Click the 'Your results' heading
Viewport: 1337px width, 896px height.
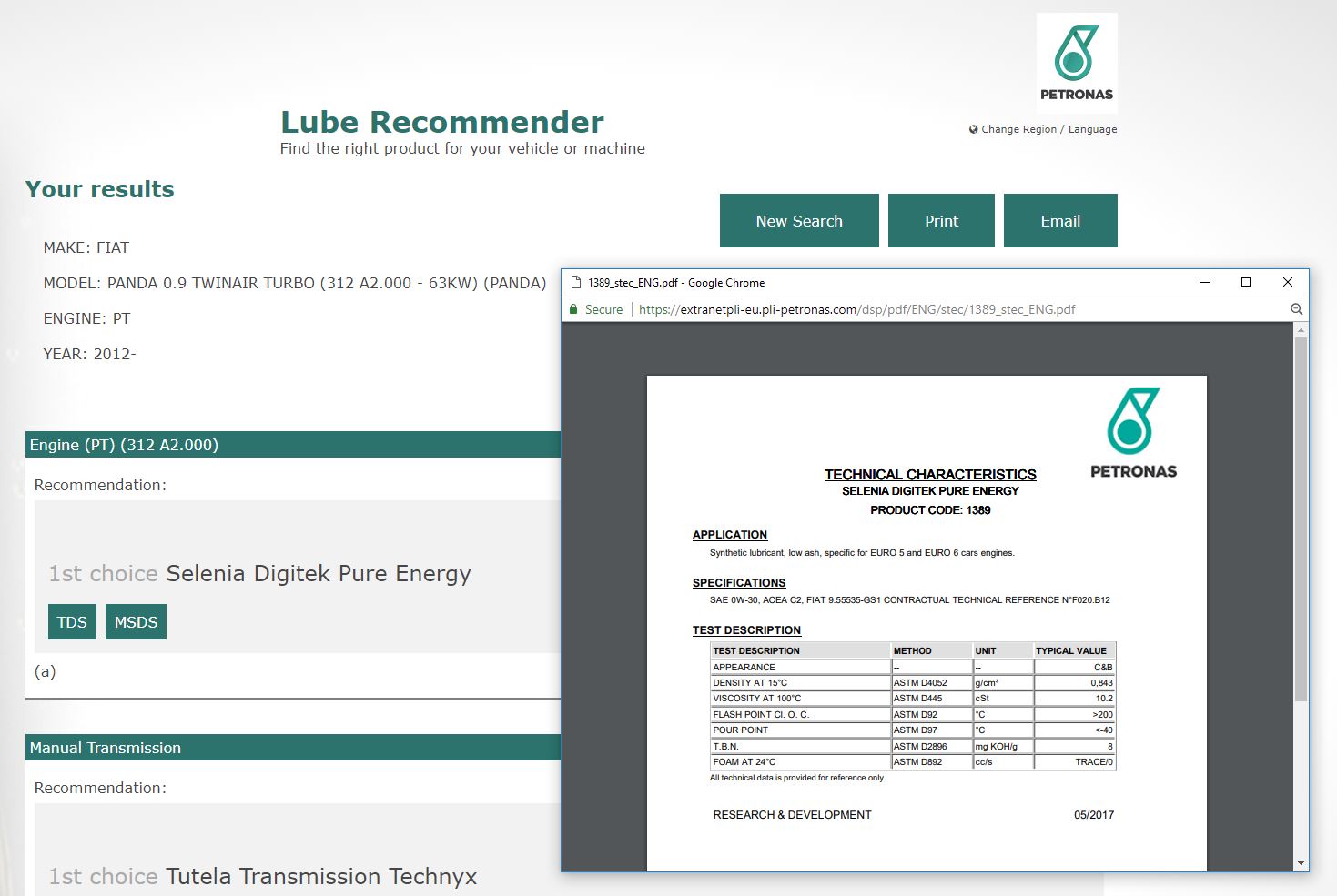click(100, 189)
